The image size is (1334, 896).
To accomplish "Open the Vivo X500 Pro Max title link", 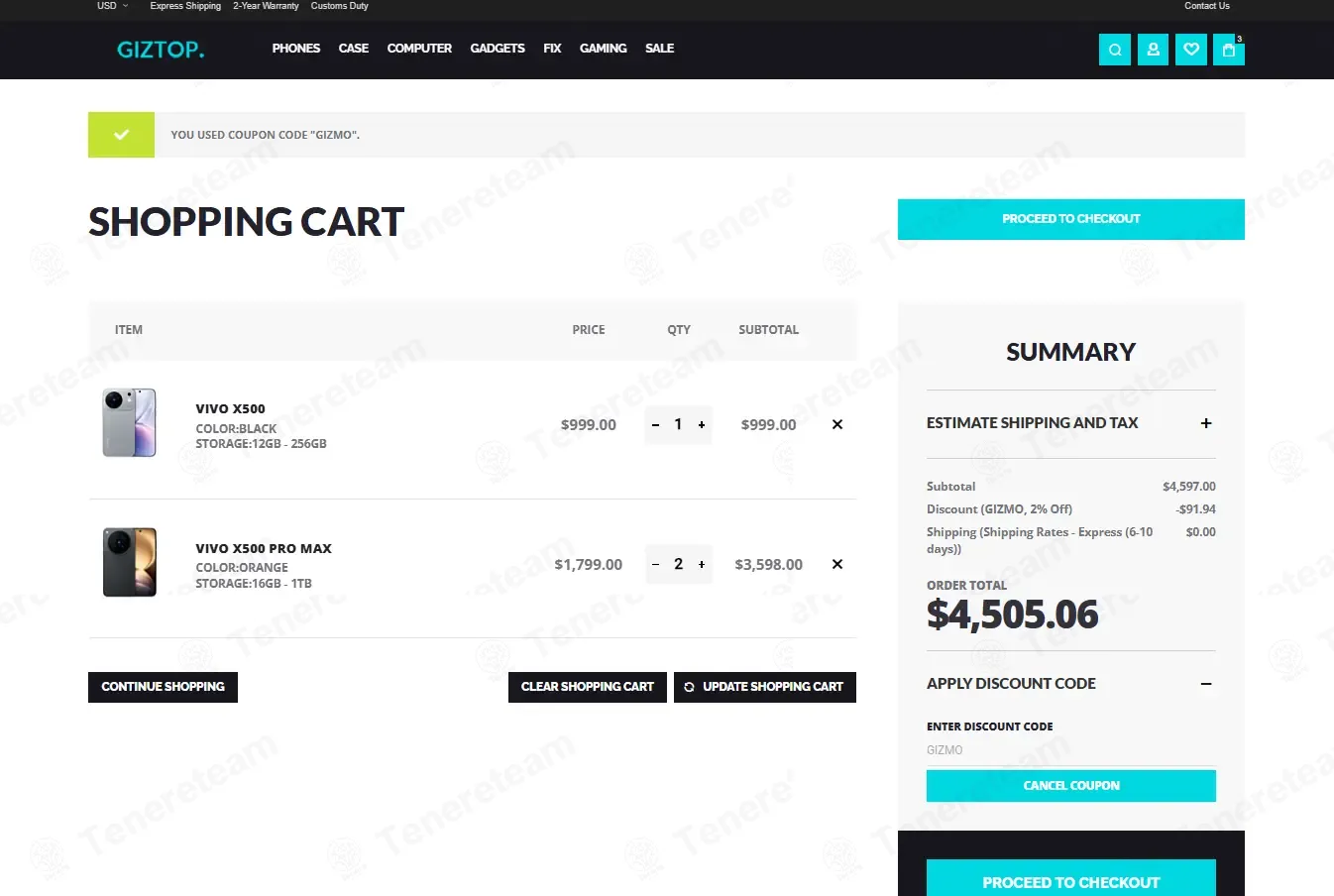I will click(x=264, y=548).
